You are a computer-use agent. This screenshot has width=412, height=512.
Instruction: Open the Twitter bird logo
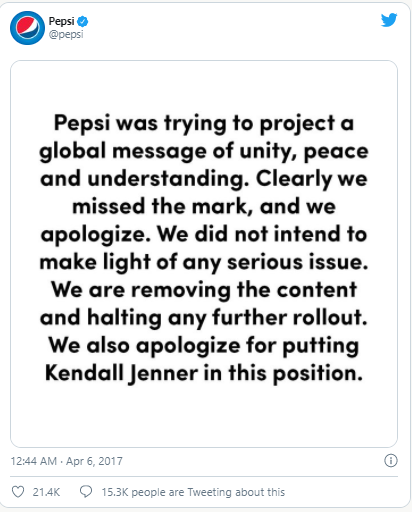[389, 20]
